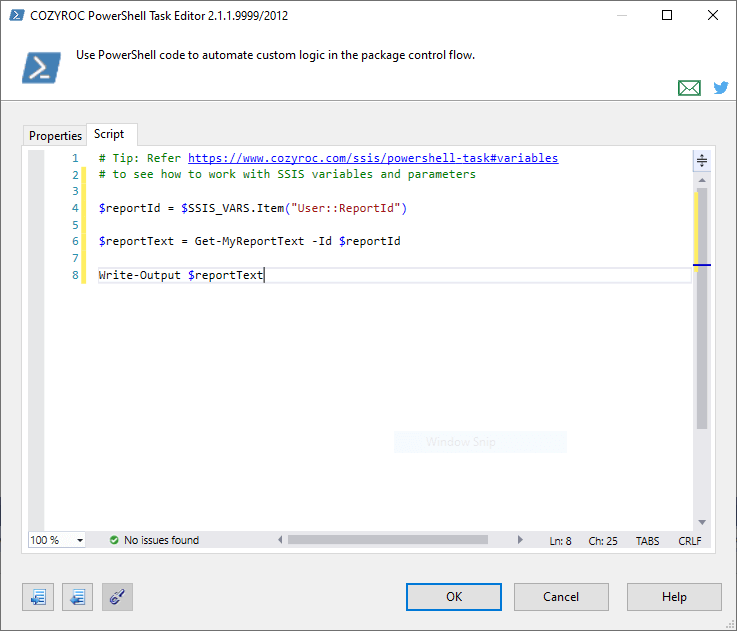This screenshot has height=631, width=737.
Task: Place cursor on the '$reportId = $SSIS_VARS.Item' line
Action: (253, 208)
